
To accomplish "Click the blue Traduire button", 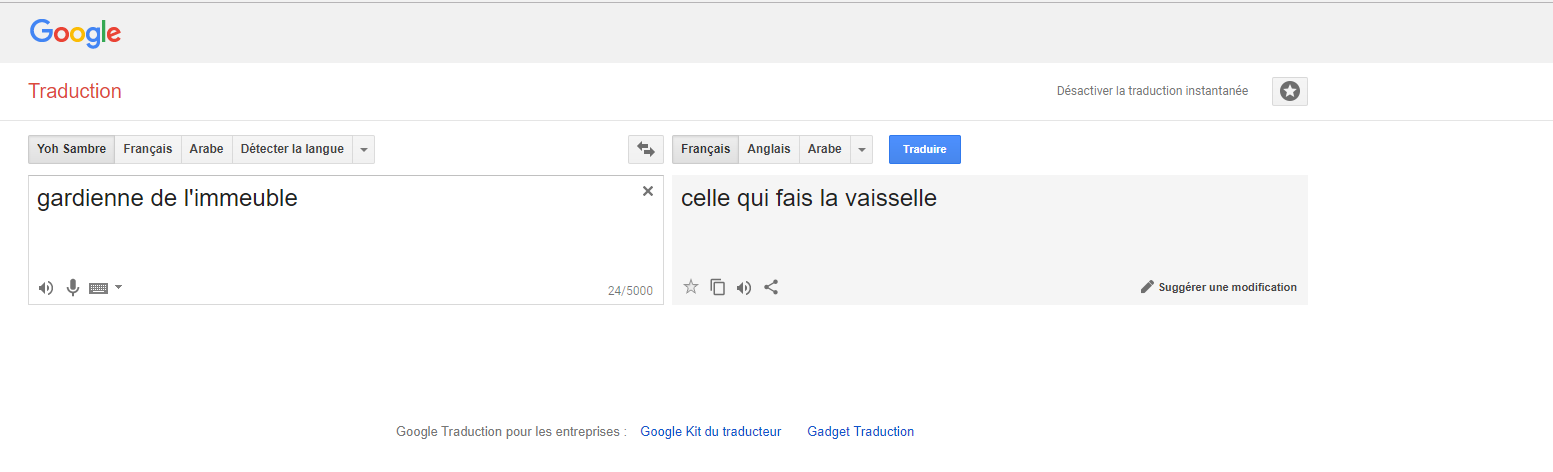I will [x=925, y=149].
